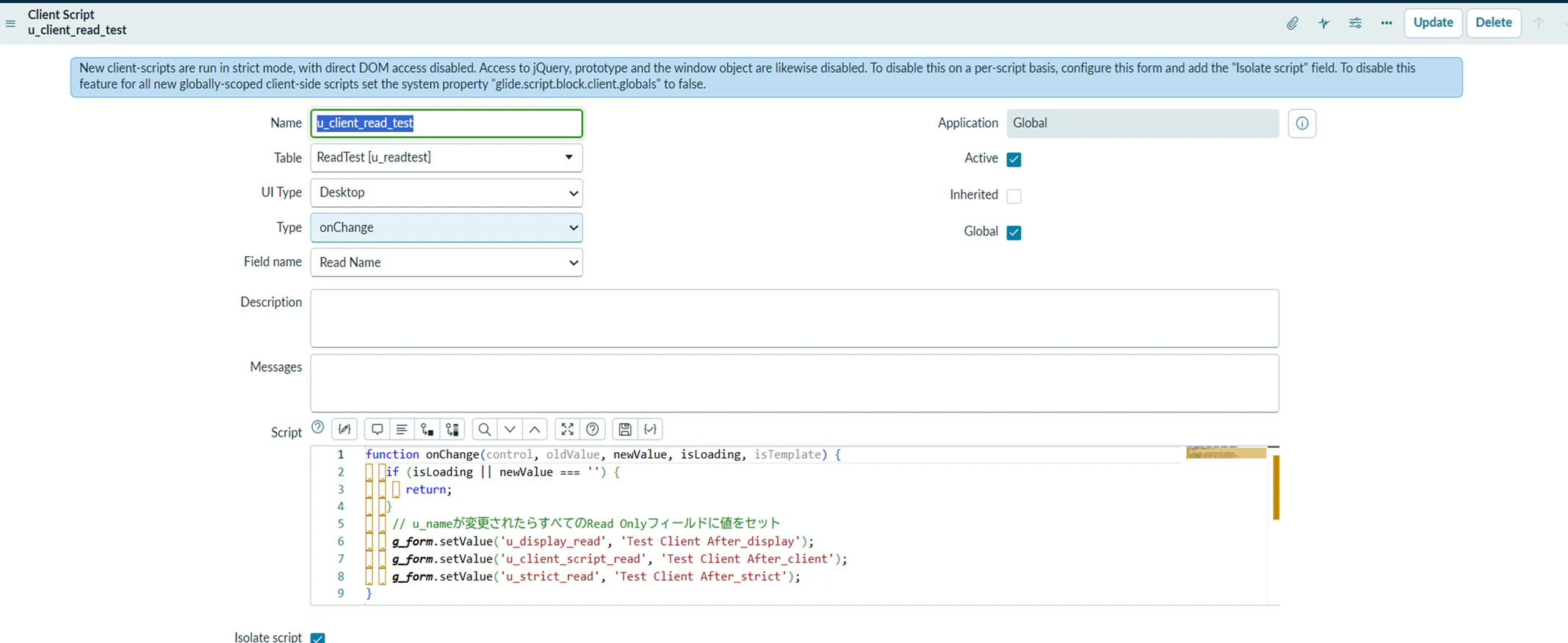The image size is (1568, 643).
Task: Click line 7 u_client_script_read setValue code
Action: coord(619,559)
